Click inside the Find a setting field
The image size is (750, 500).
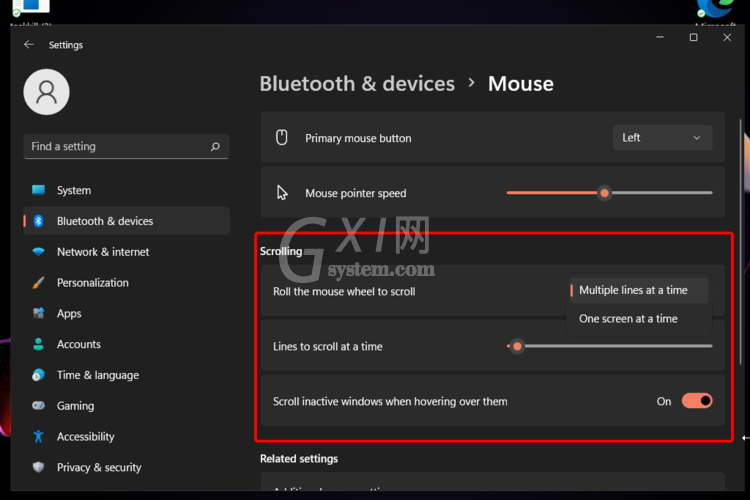[126, 146]
